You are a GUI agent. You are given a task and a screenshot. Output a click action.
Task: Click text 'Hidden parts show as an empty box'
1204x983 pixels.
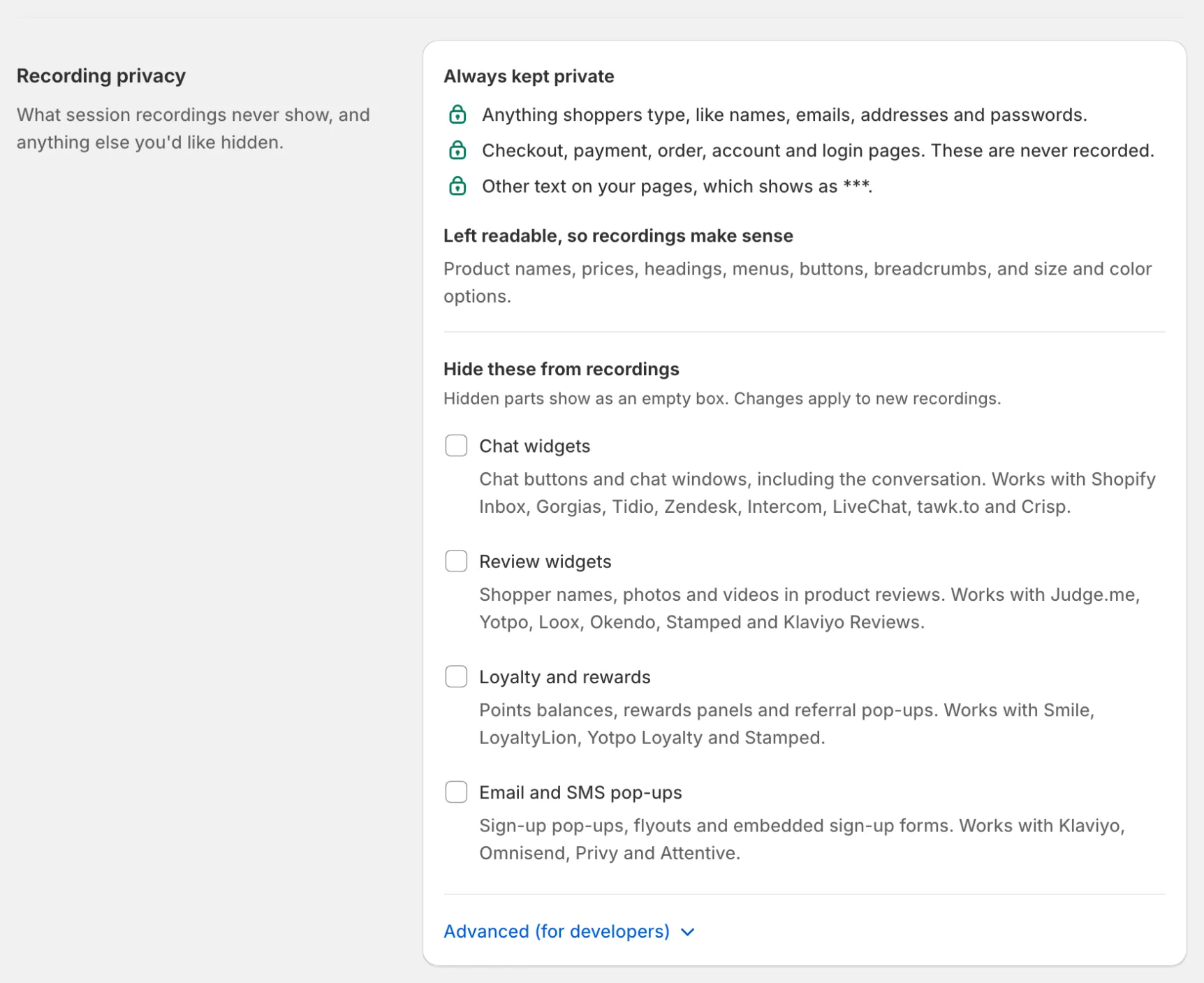coord(586,399)
